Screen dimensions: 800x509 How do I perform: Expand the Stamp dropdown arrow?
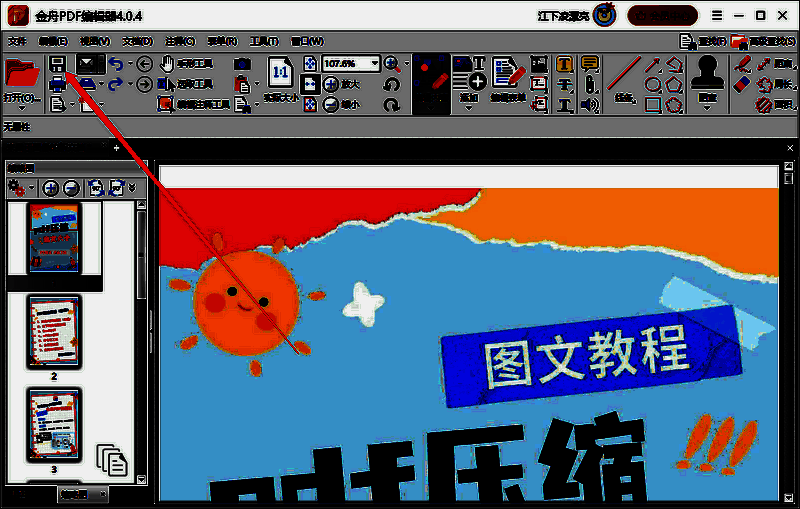point(707,108)
